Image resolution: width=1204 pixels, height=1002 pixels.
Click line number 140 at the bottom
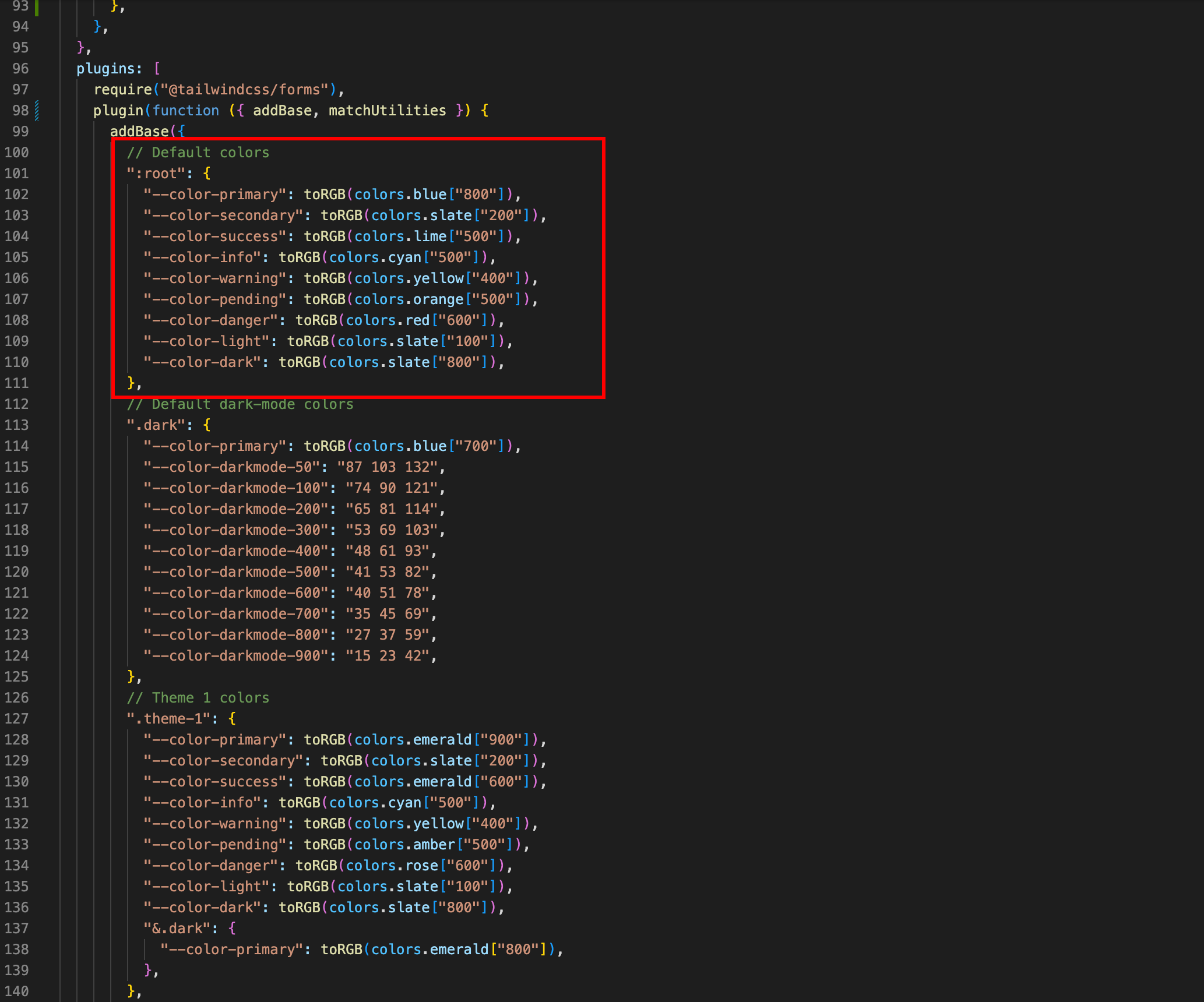click(x=16, y=992)
